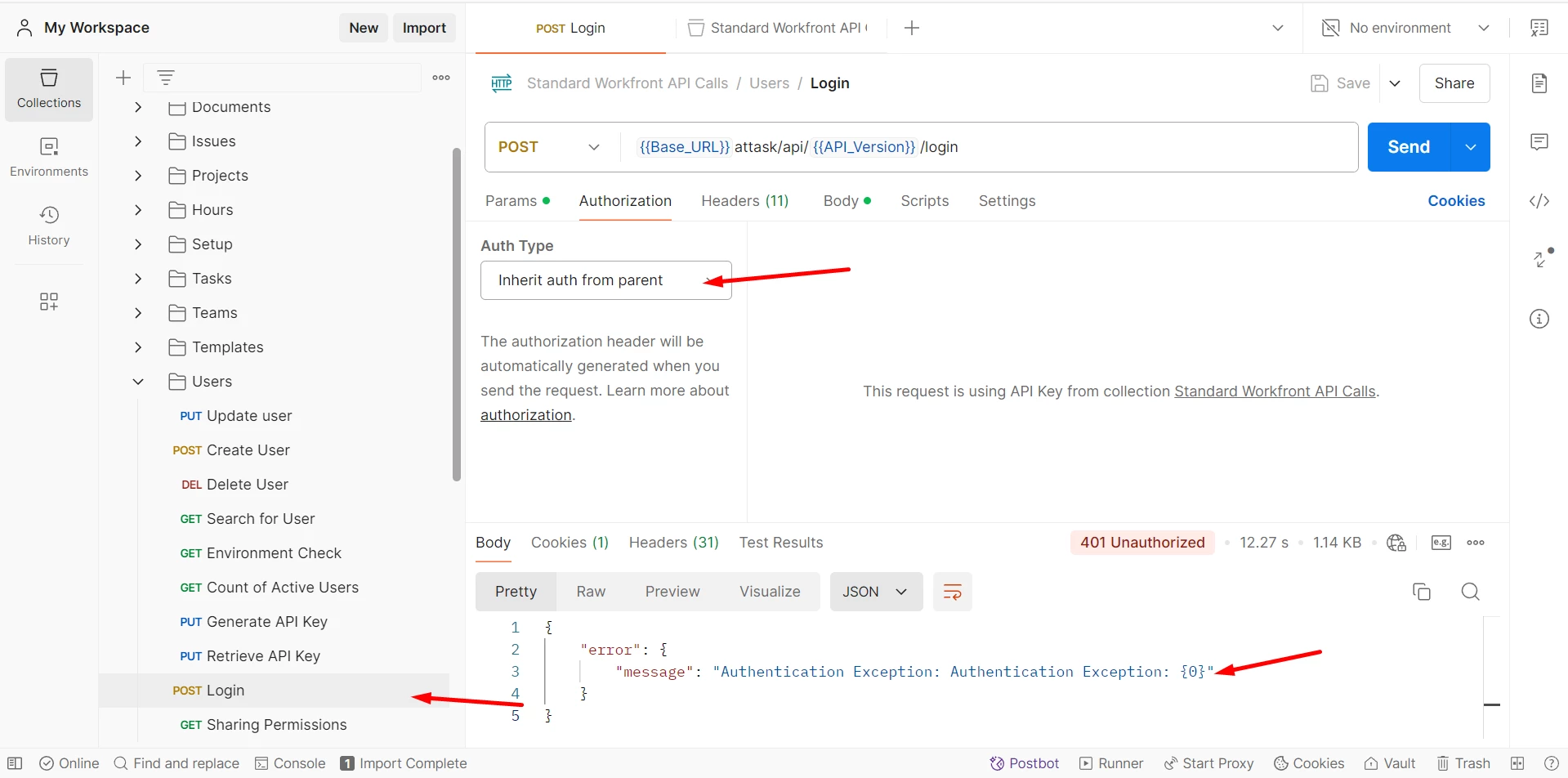Expand the Tasks folder
This screenshot has height=778, width=1568.
pyautogui.click(x=138, y=279)
